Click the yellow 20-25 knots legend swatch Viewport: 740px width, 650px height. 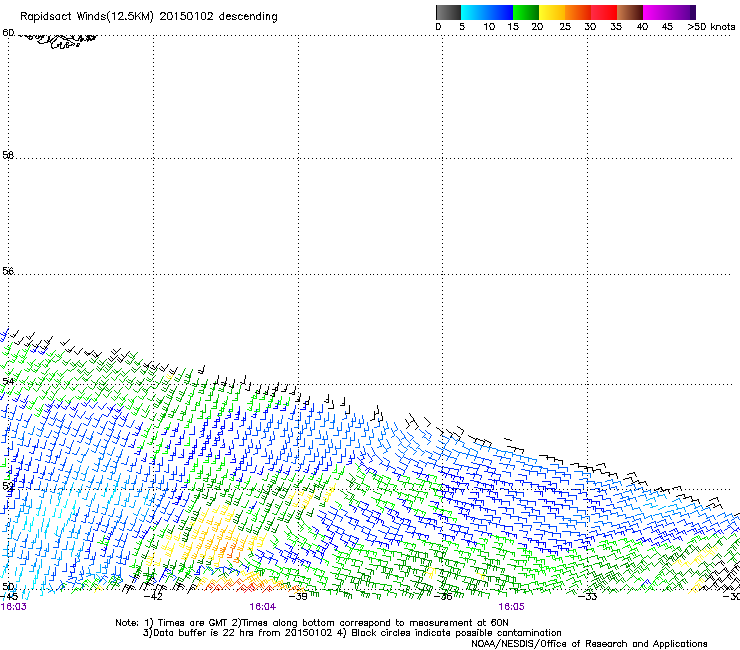point(552,12)
